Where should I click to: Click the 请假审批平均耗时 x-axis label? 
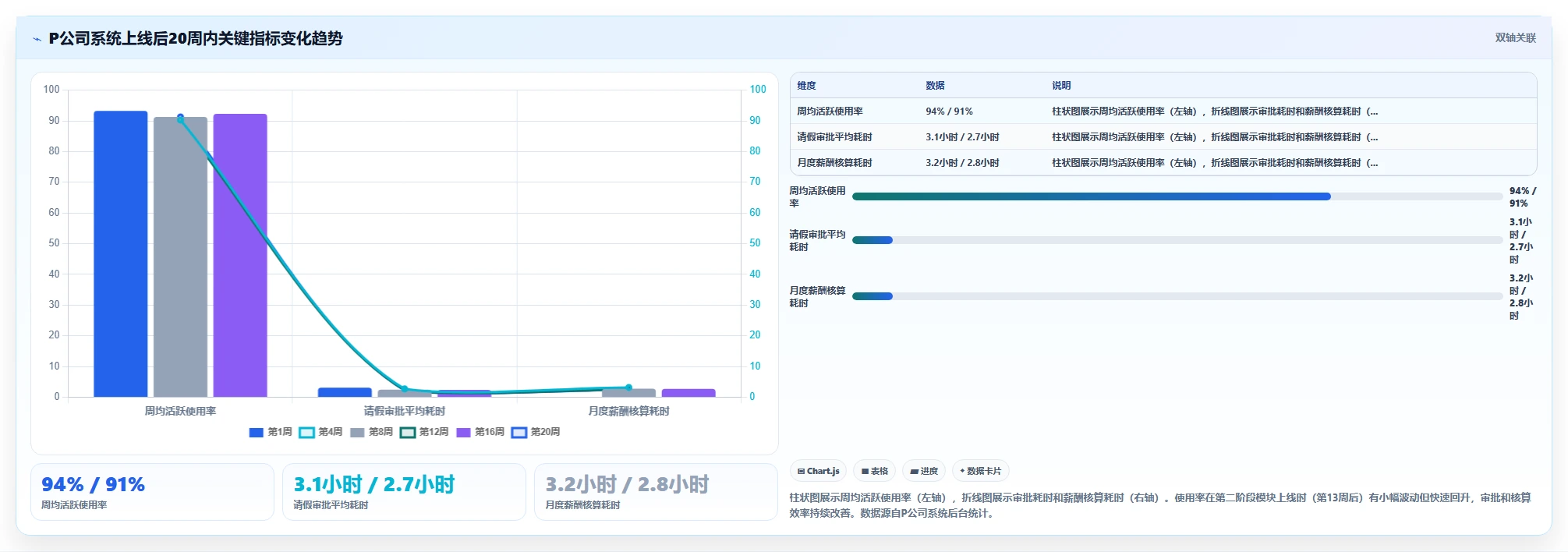tap(405, 411)
